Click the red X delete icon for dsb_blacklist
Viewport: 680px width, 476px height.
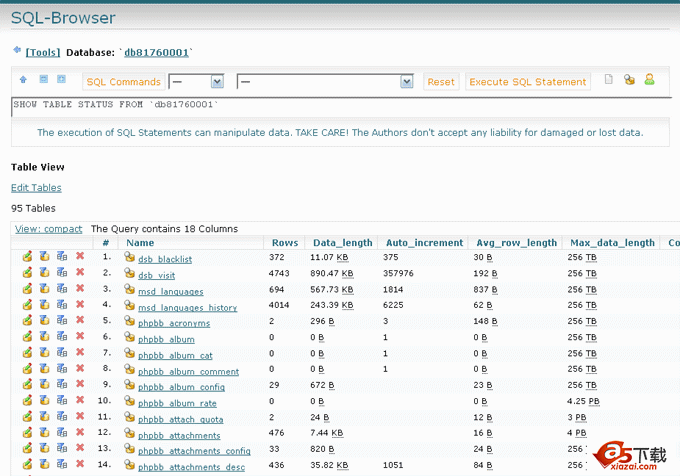(80, 258)
